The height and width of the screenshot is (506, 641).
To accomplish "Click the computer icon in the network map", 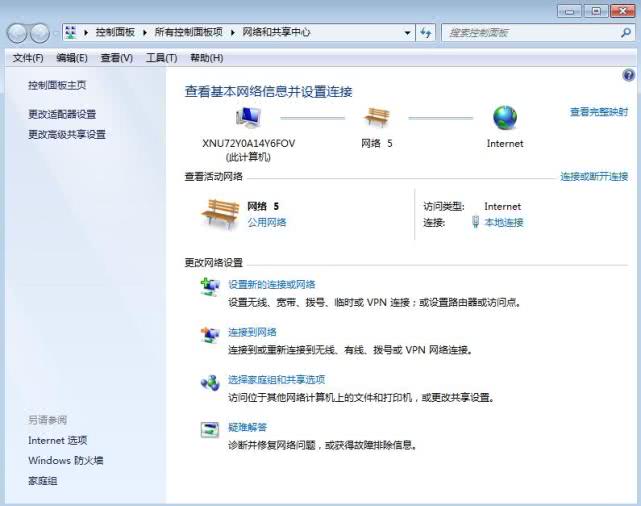I will (x=248, y=118).
